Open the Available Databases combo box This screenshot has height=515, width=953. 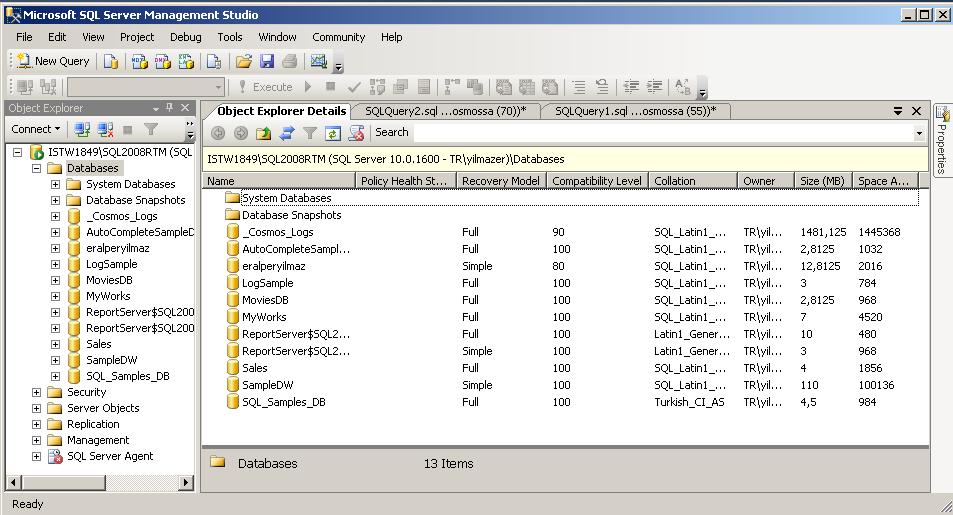click(146, 87)
